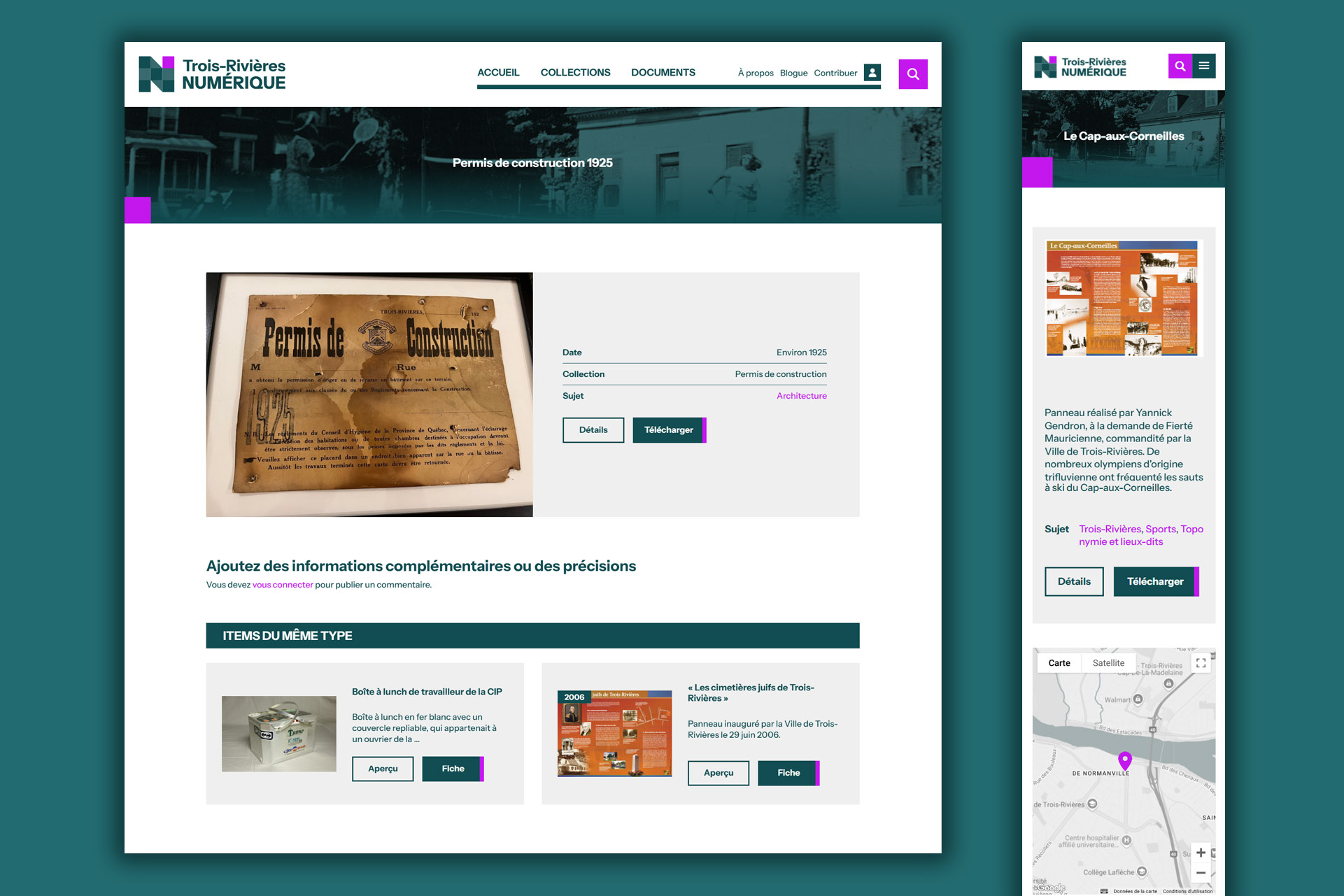Zoom in on the map
The height and width of the screenshot is (896, 1344).
[x=1201, y=853]
